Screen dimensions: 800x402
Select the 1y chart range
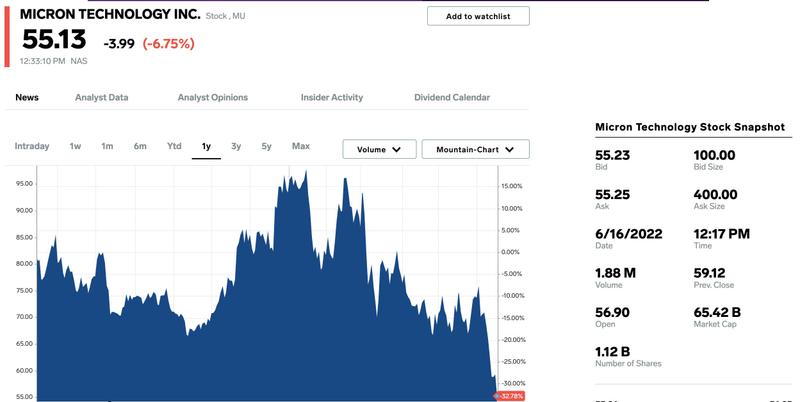click(x=206, y=147)
